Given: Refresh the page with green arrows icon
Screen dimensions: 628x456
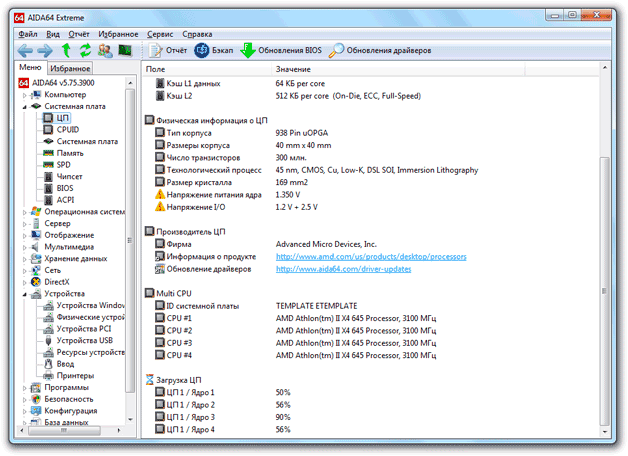Looking at the screenshot, I should pyautogui.click(x=85, y=50).
